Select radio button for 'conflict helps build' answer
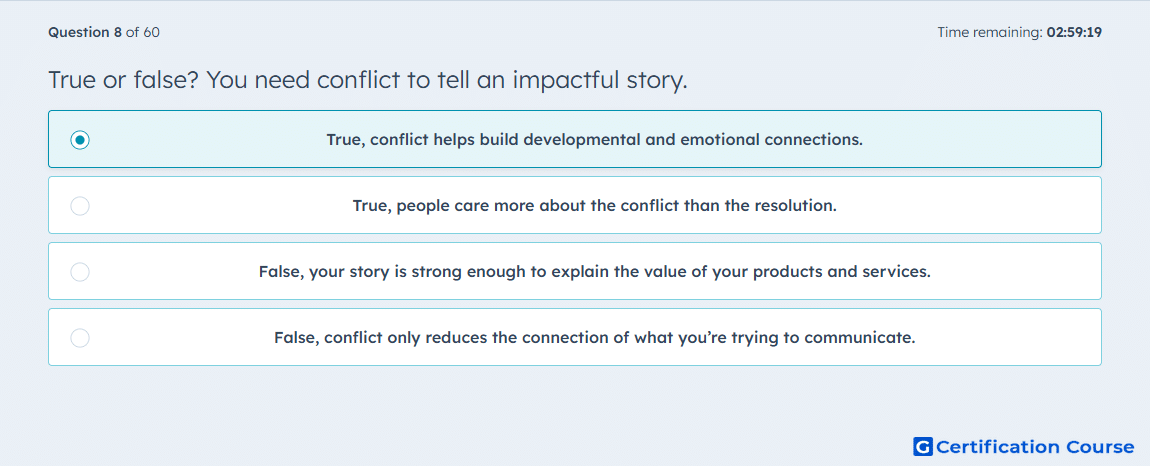The image size is (1150, 466). (x=80, y=139)
